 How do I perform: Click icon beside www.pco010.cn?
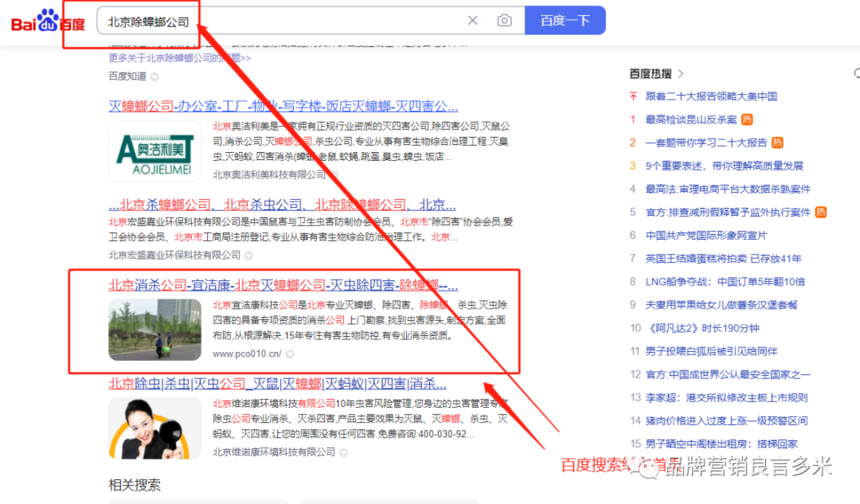[x=290, y=354]
